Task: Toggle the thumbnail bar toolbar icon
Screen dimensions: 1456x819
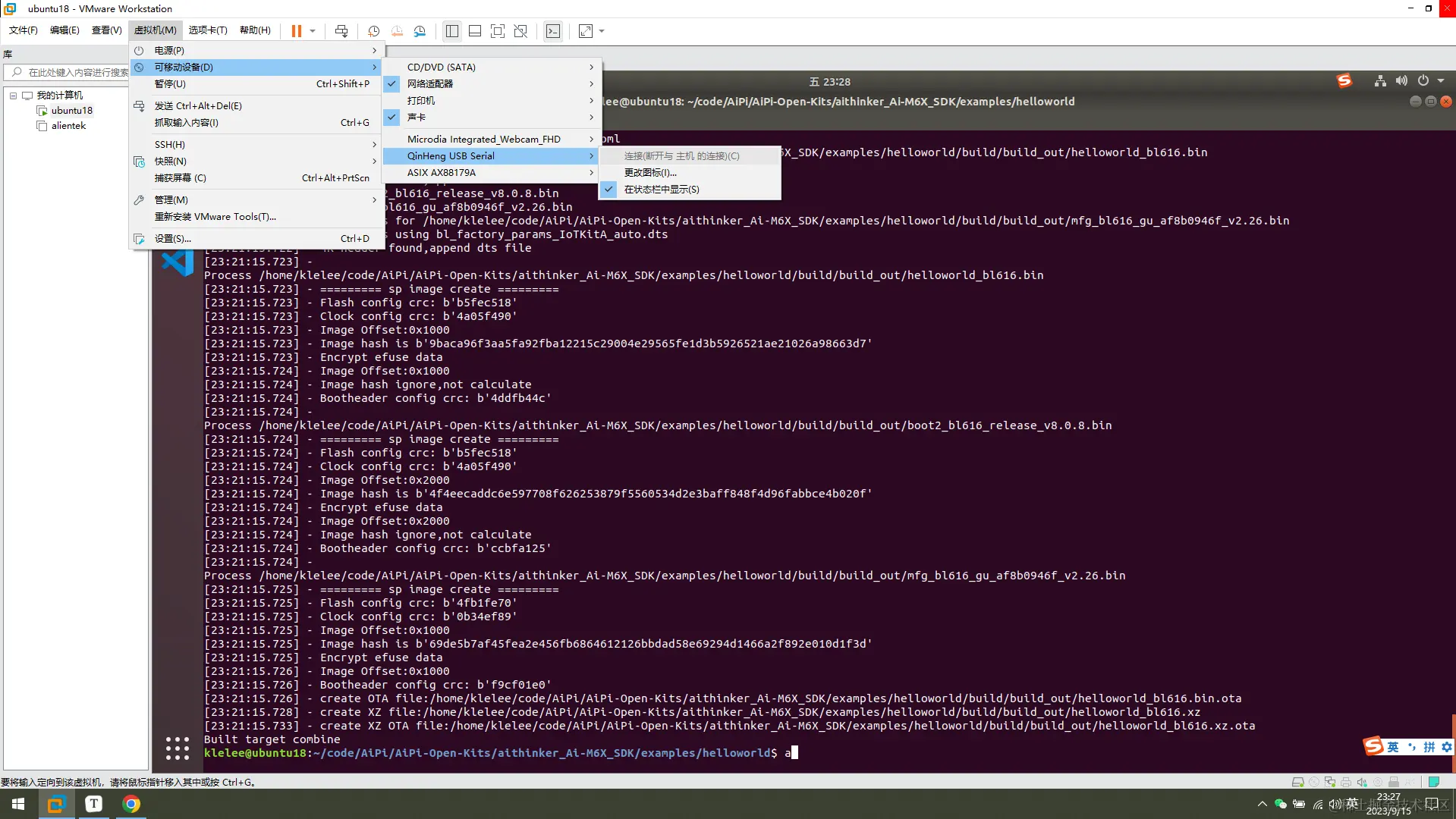Action: [x=475, y=31]
